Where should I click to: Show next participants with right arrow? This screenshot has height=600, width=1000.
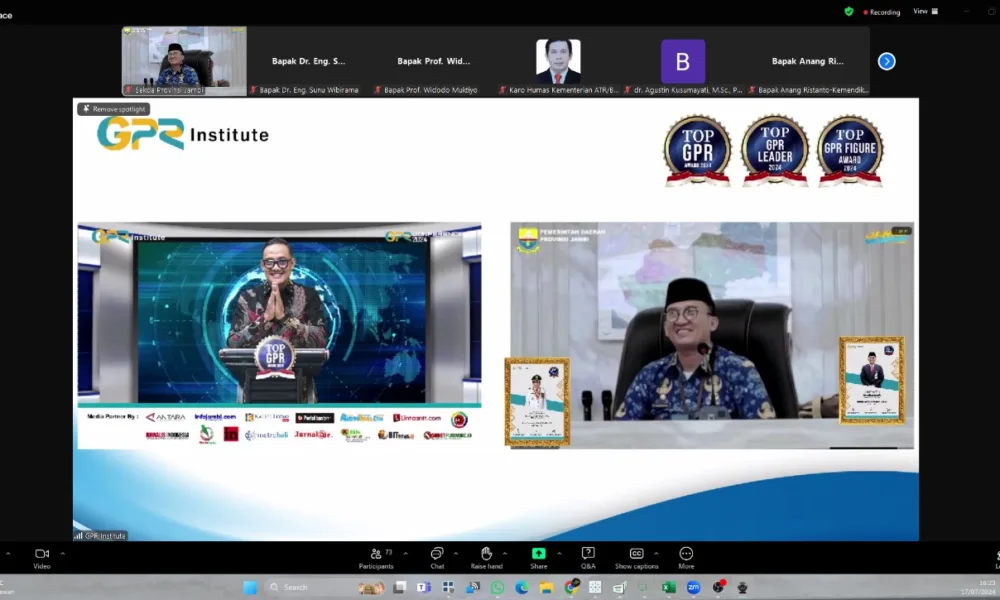886,61
